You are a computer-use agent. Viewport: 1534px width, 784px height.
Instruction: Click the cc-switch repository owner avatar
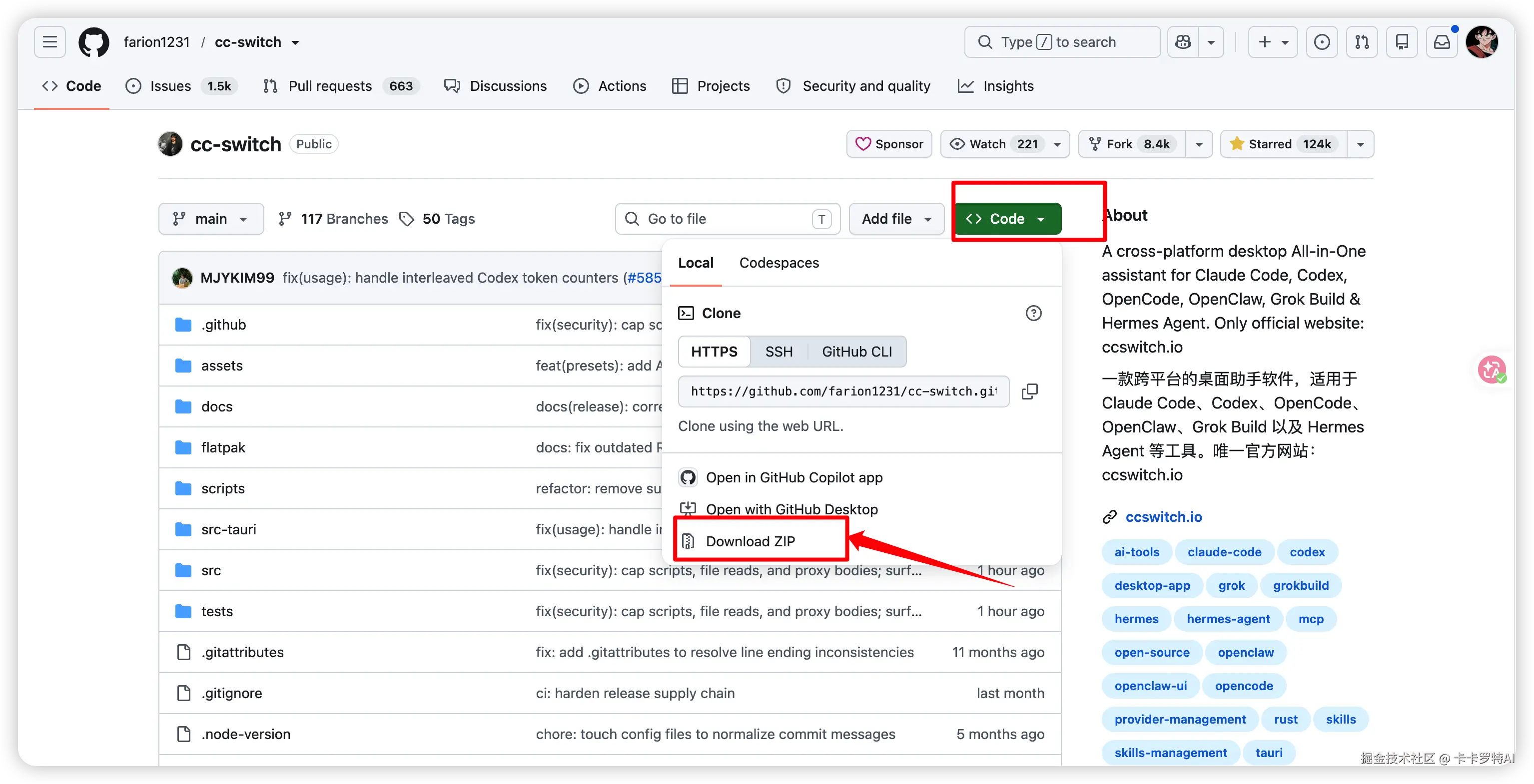tap(170, 144)
